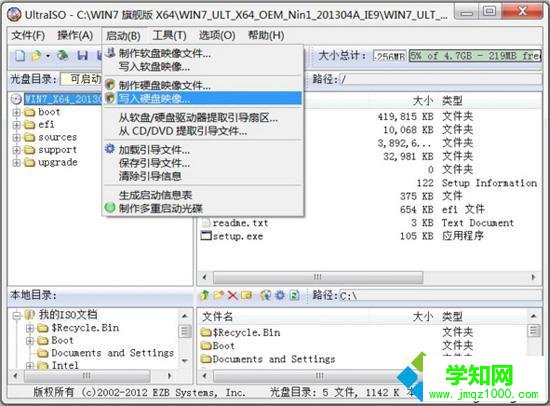This screenshot has height=406, width=550.
Task: Click the $Recycle.Bin folder icon in local file list
Action: [206, 332]
